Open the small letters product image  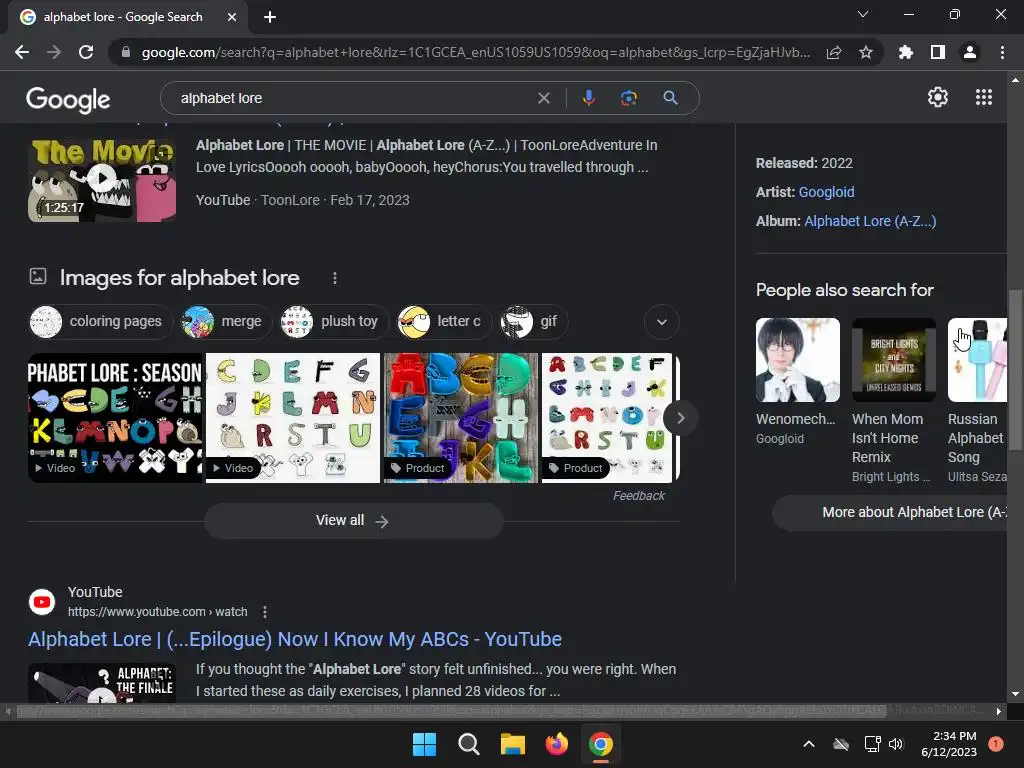[605, 418]
